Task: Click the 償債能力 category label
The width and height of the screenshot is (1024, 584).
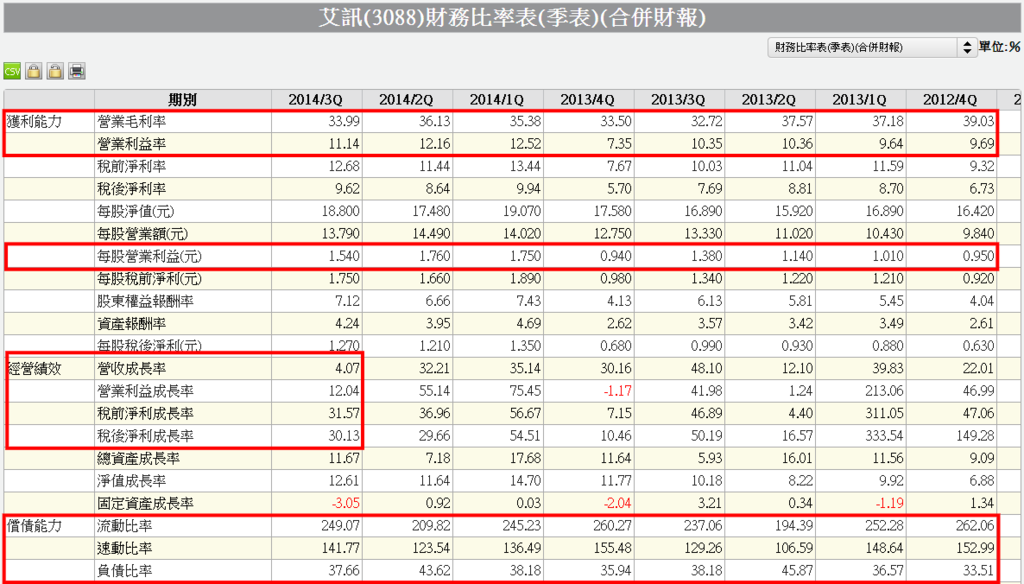Action: [x=34, y=526]
